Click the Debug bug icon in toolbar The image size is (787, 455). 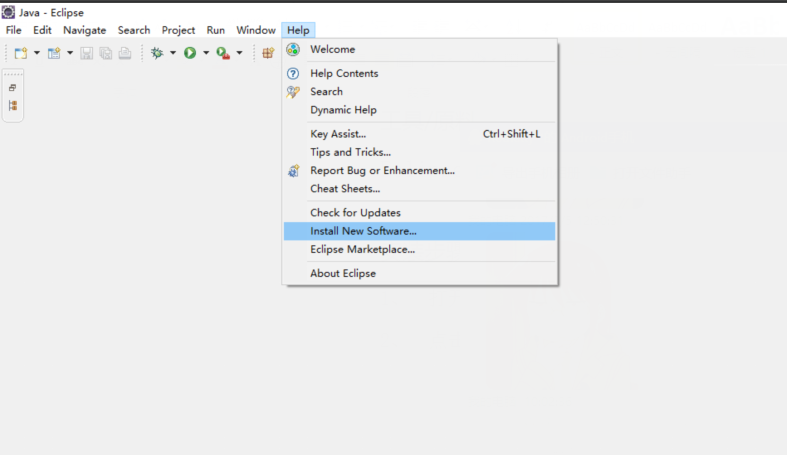[x=157, y=53]
